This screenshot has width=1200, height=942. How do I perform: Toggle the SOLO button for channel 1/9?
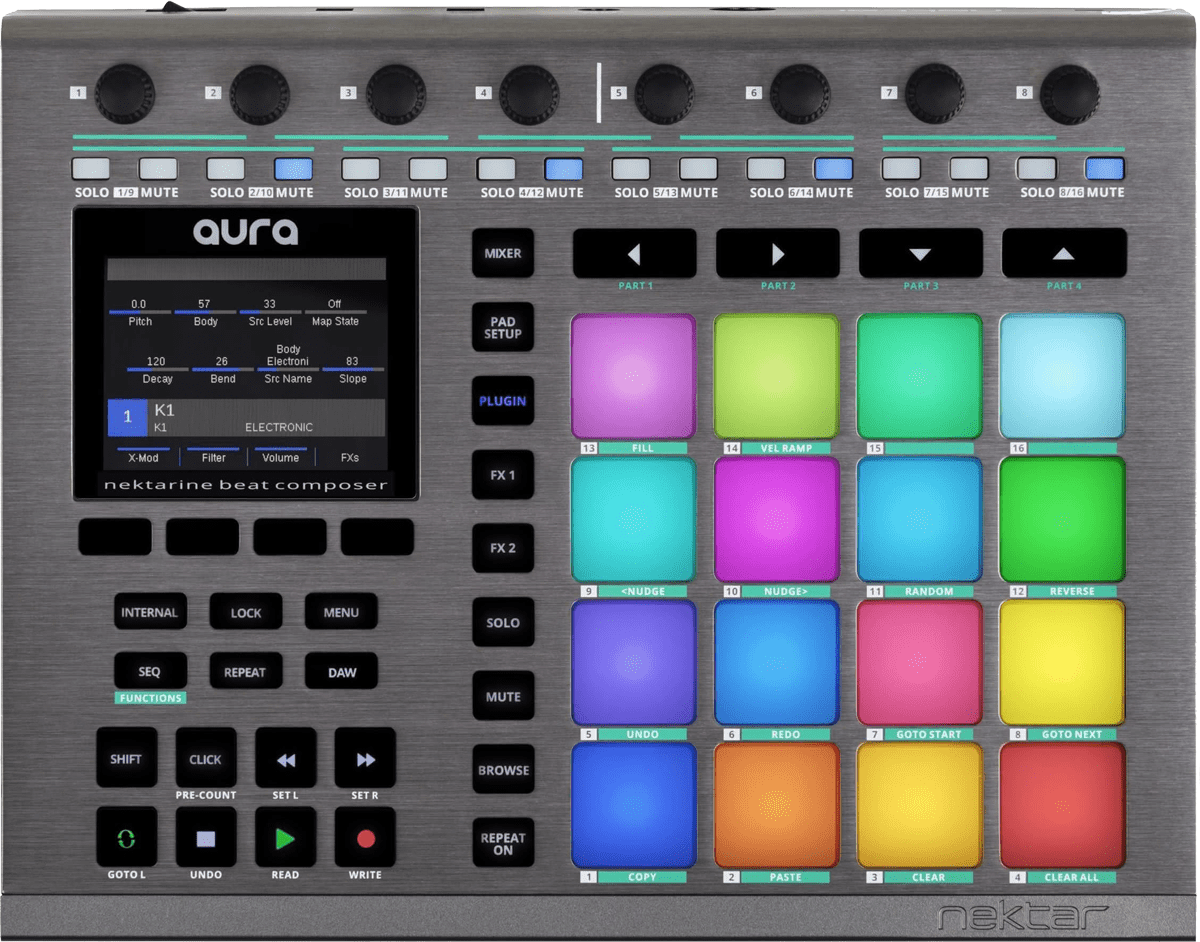click(90, 168)
